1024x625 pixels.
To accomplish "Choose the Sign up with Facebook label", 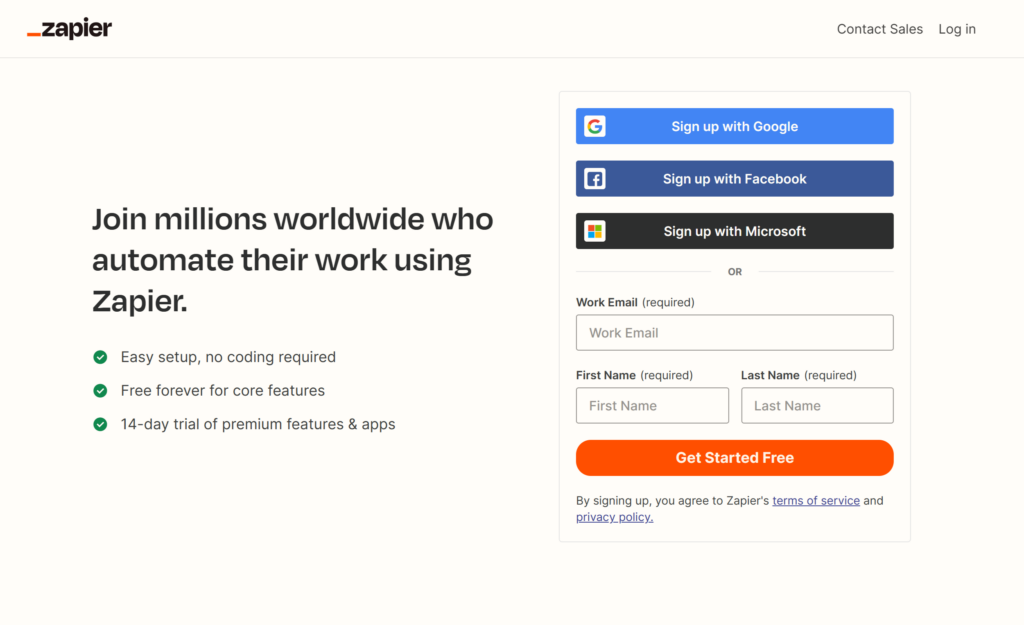I will 735,179.
